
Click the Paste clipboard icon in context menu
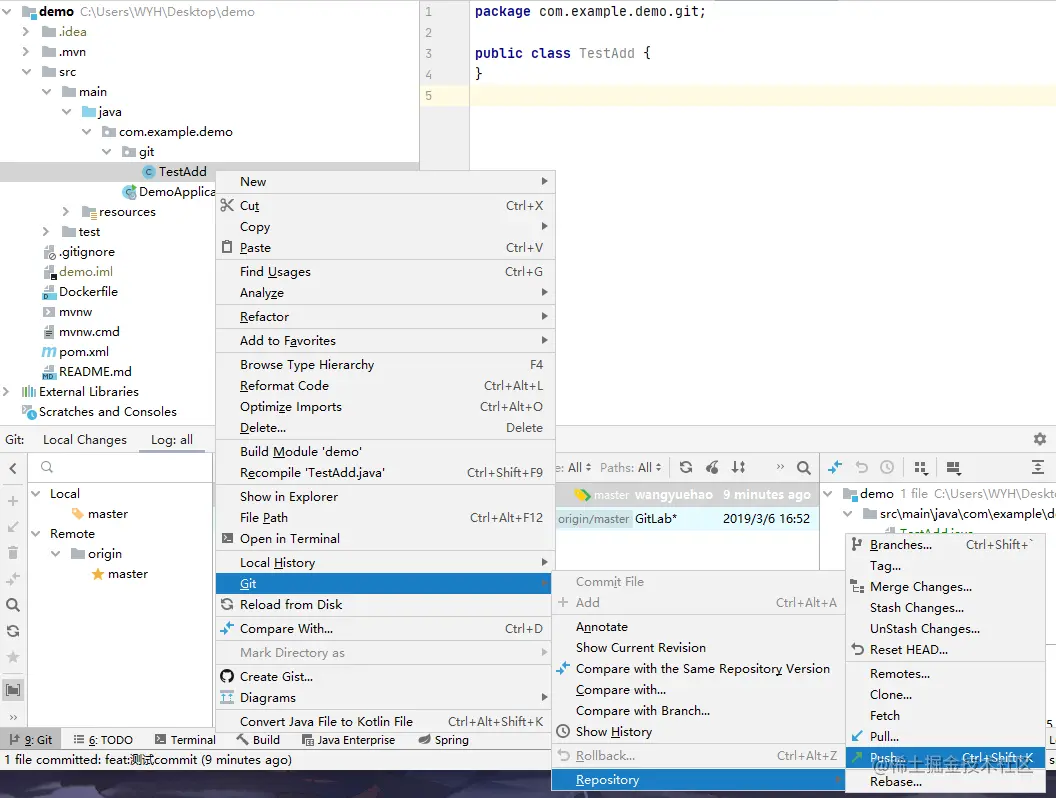coord(227,247)
